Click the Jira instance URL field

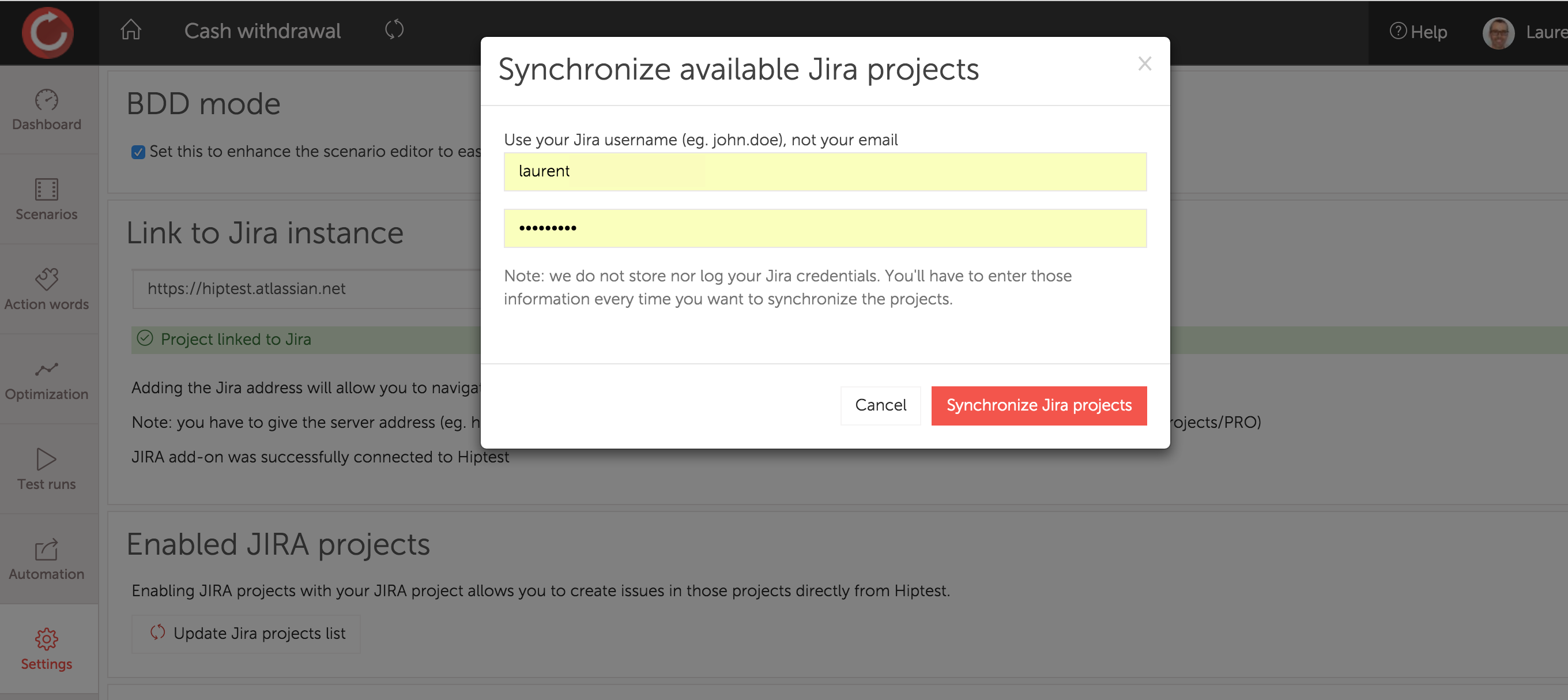click(307, 288)
